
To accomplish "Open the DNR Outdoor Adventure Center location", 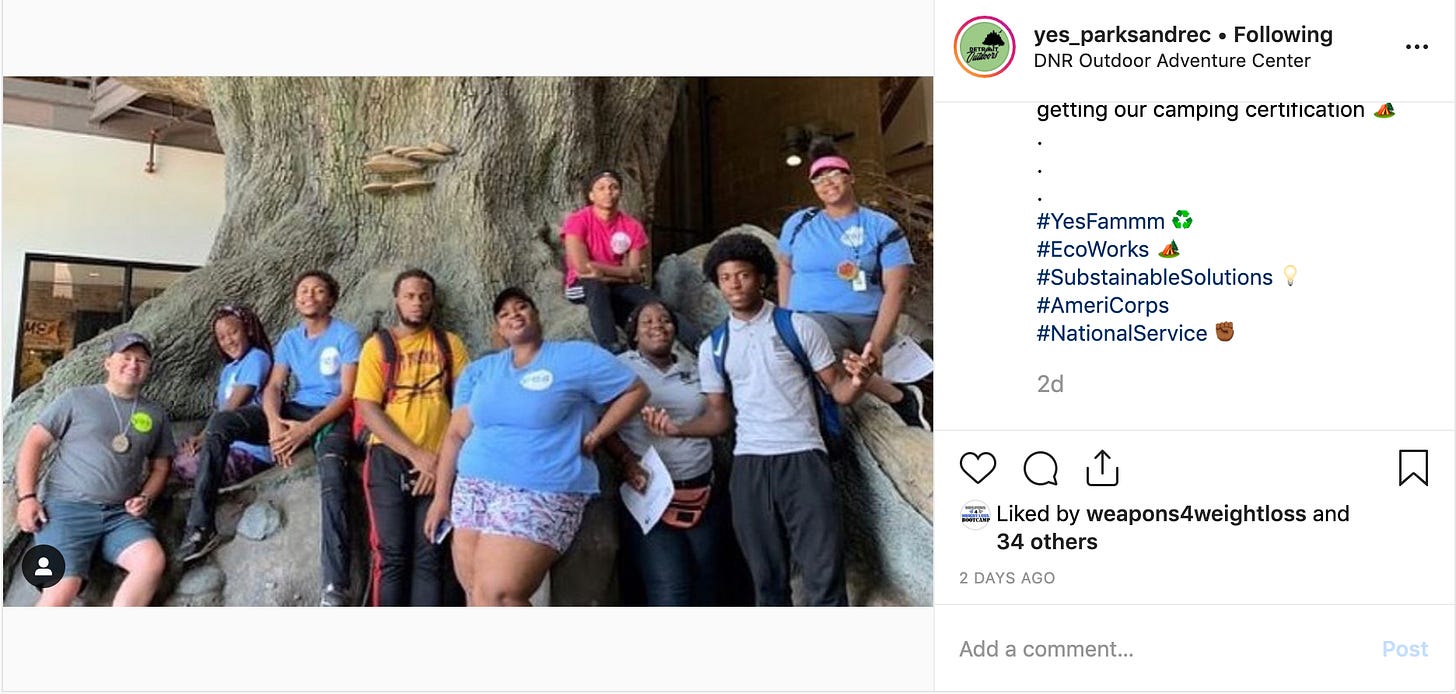I will tap(1172, 61).
